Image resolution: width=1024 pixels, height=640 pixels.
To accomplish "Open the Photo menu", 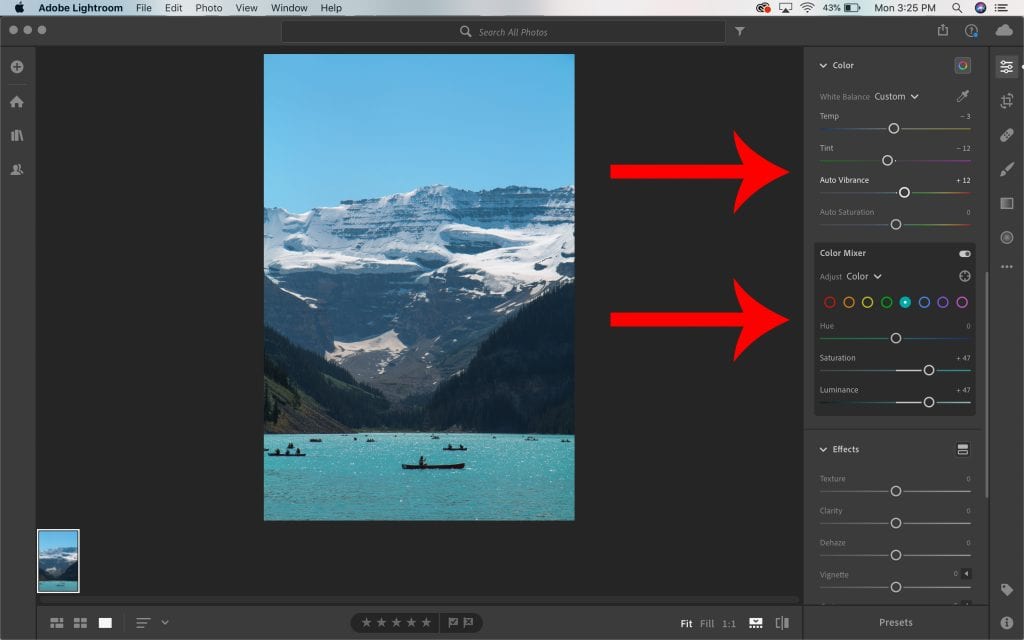I will coord(209,8).
